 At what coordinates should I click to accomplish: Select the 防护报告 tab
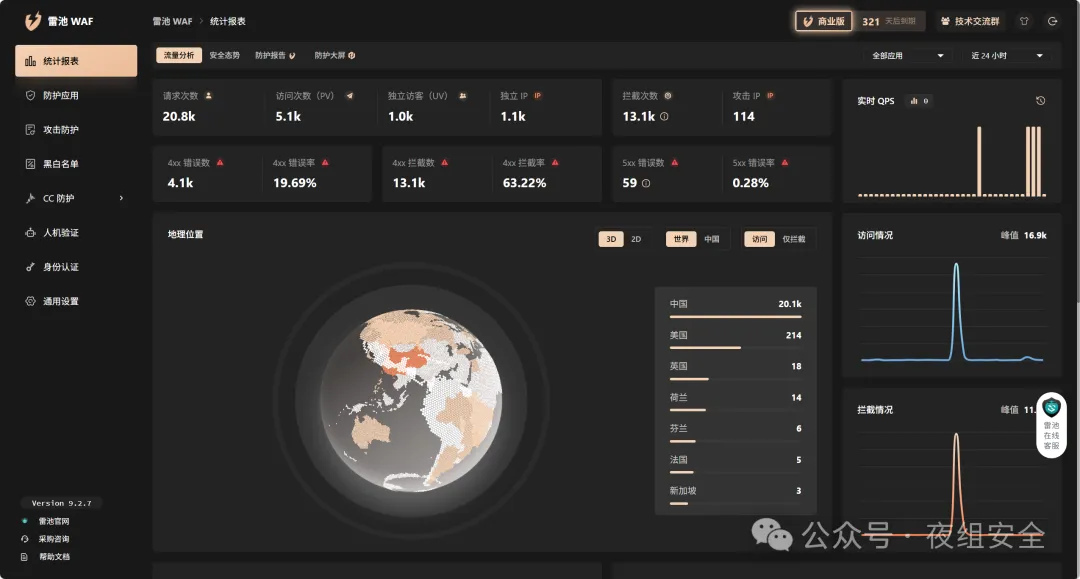pos(275,55)
